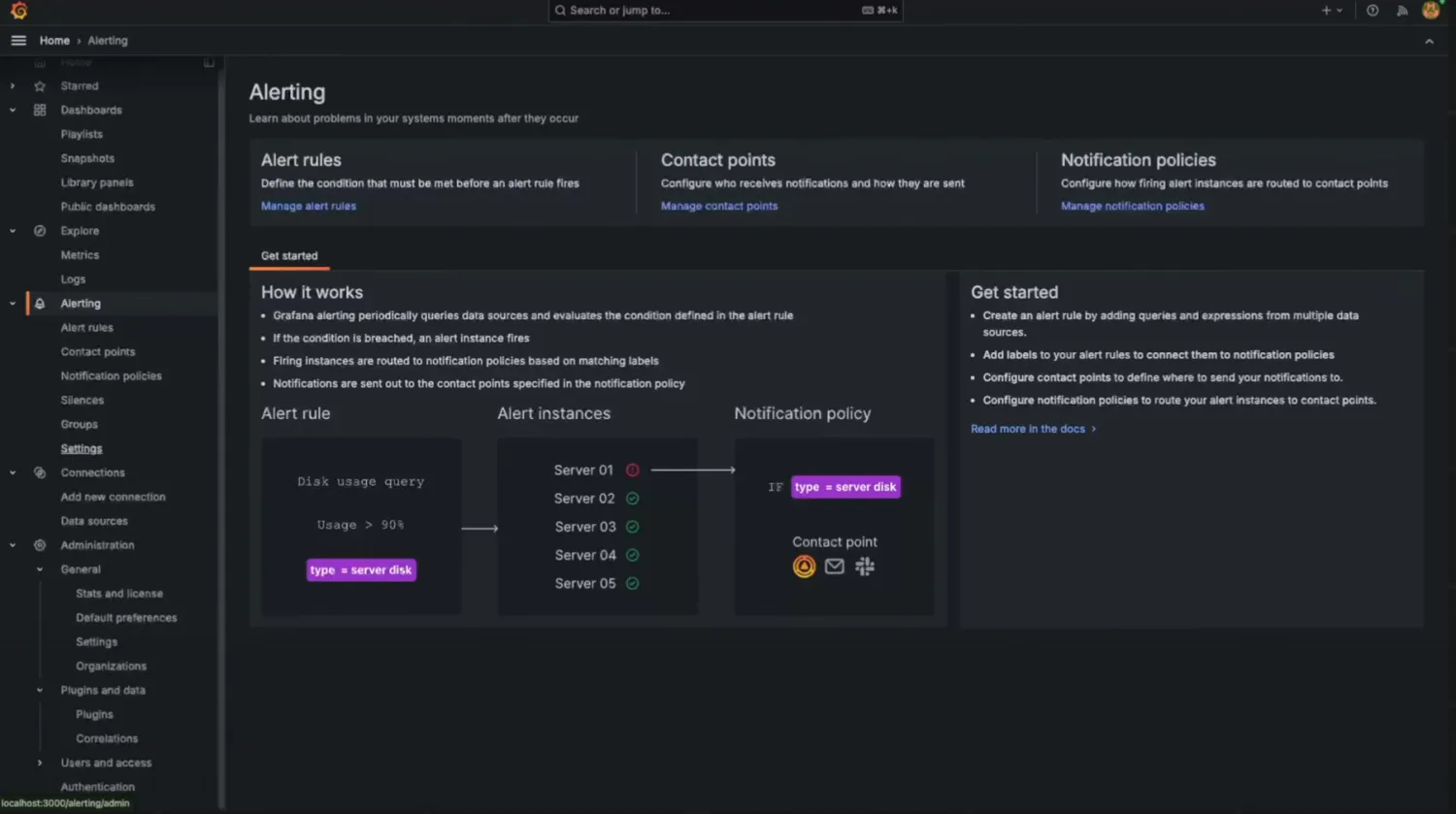Click the Dashboards grid icon in sidebar
The height and width of the screenshot is (814, 1456).
[40, 111]
